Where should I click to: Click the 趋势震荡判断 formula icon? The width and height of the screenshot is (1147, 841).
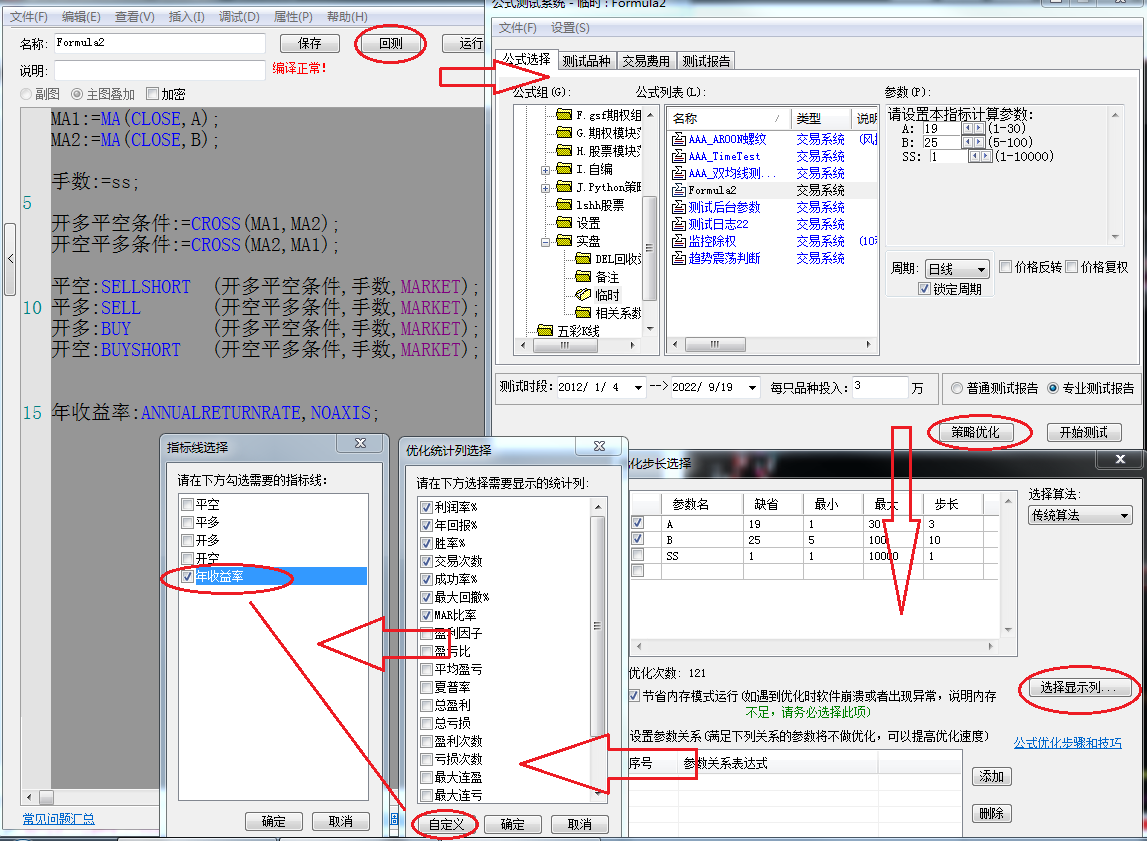(x=679, y=258)
